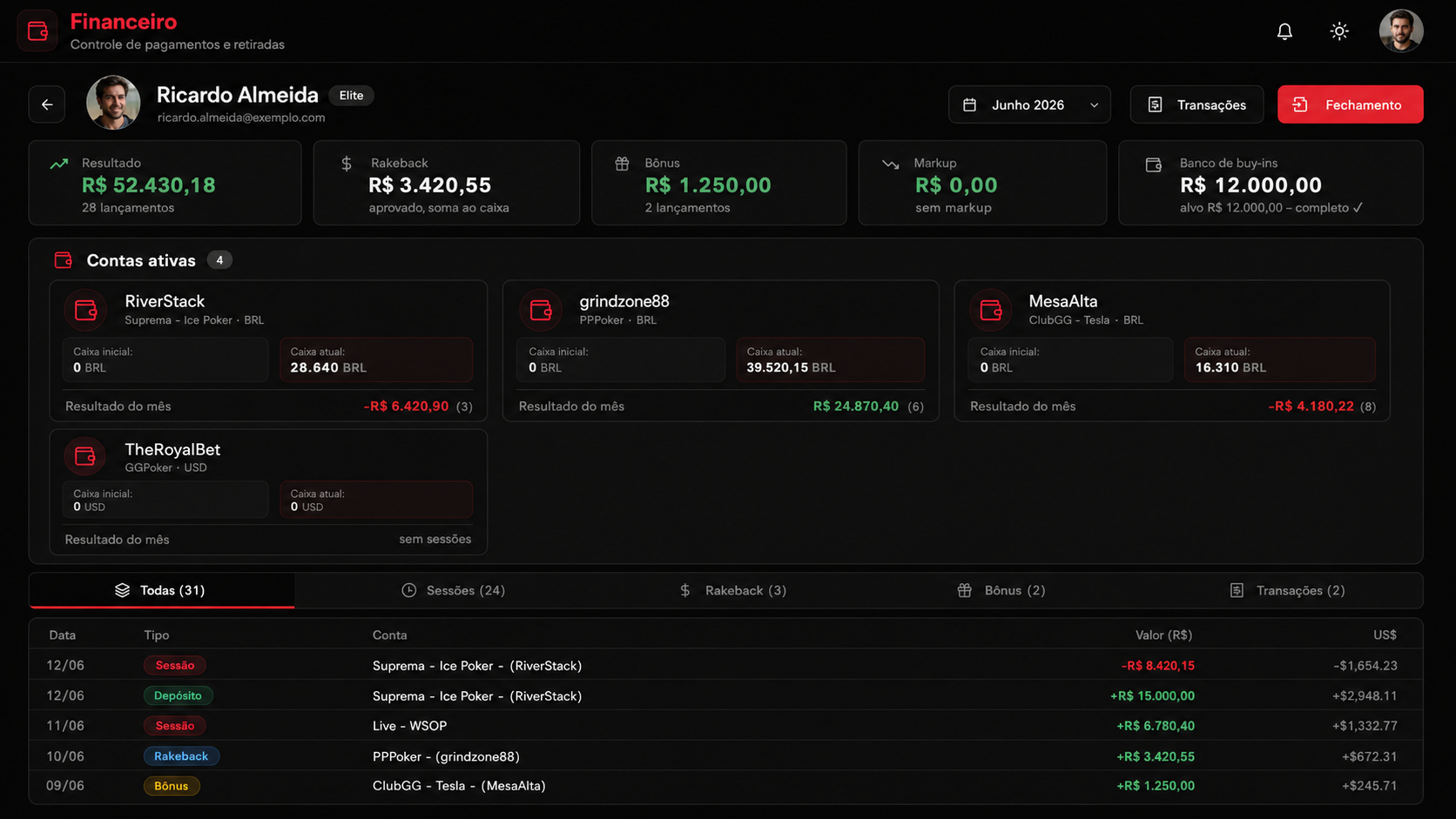
Task: Open the TheRoyalBet account name
Action: (172, 449)
